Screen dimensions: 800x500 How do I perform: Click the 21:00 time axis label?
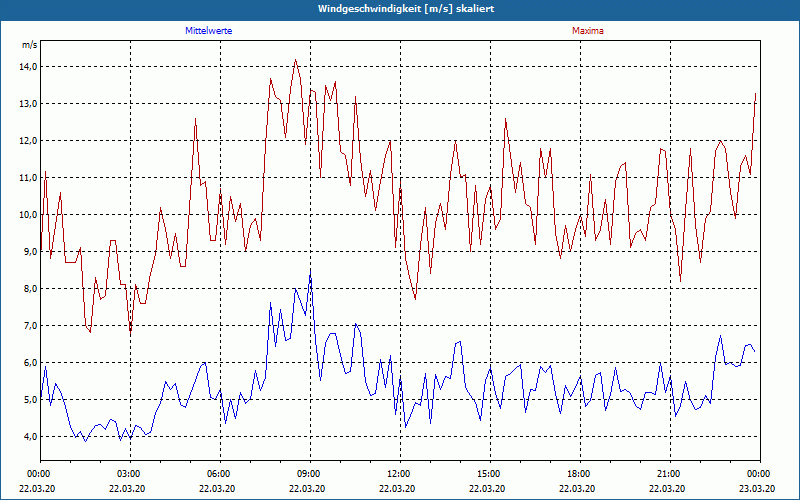pyautogui.click(x=670, y=474)
